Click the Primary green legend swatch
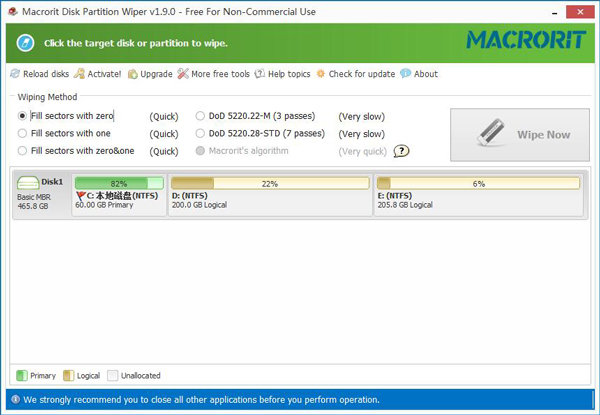This screenshot has width=600, height=415. point(22,376)
